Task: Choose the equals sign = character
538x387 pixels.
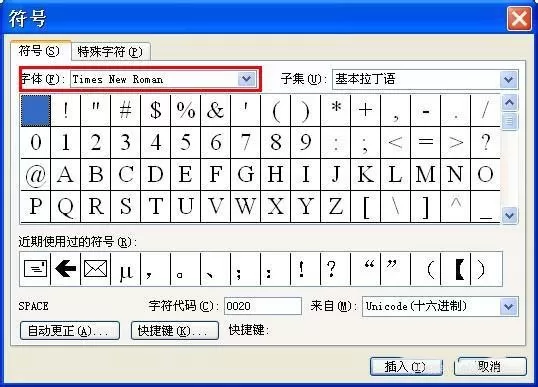Action: point(425,142)
